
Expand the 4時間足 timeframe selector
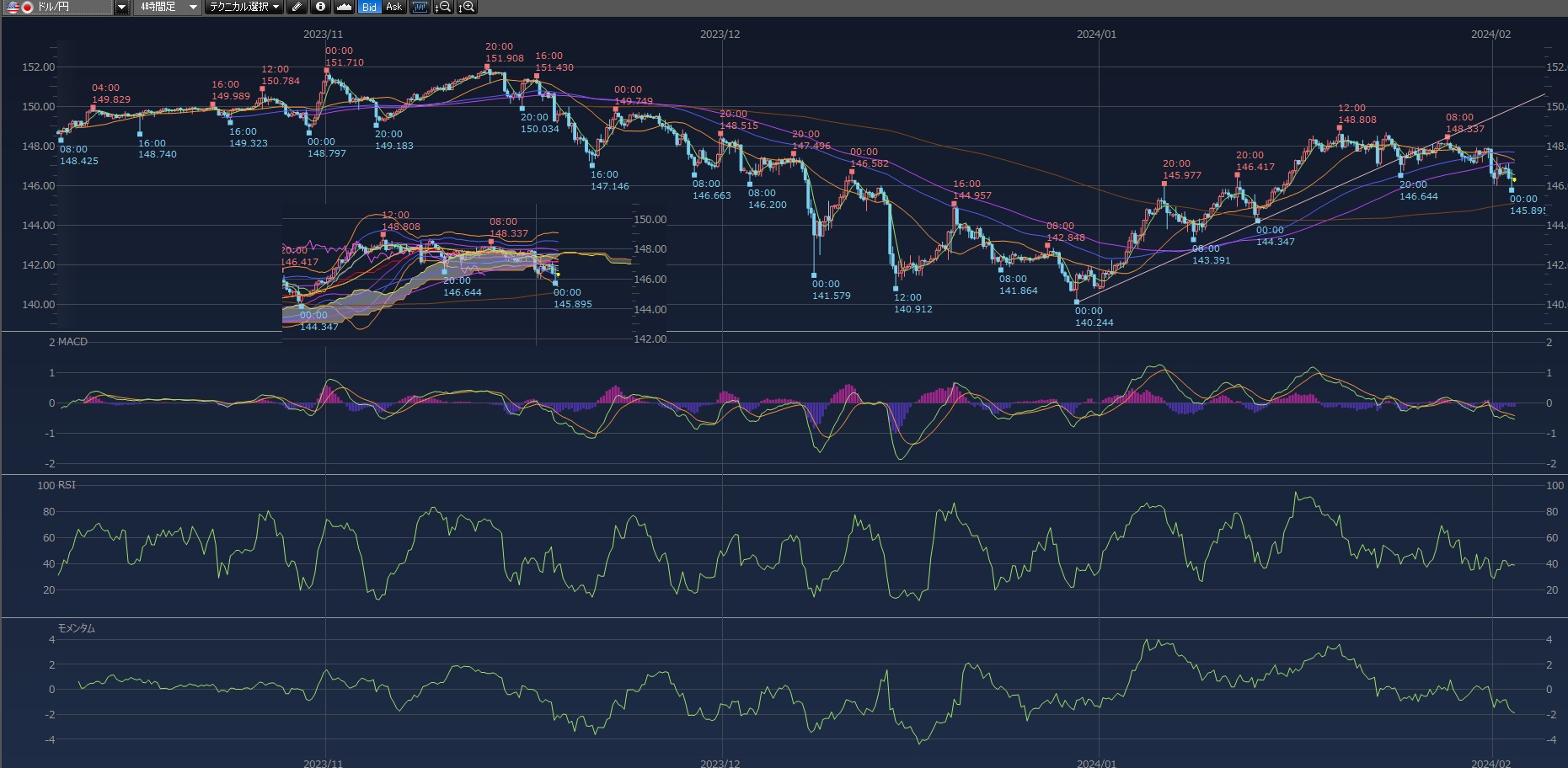click(x=192, y=7)
